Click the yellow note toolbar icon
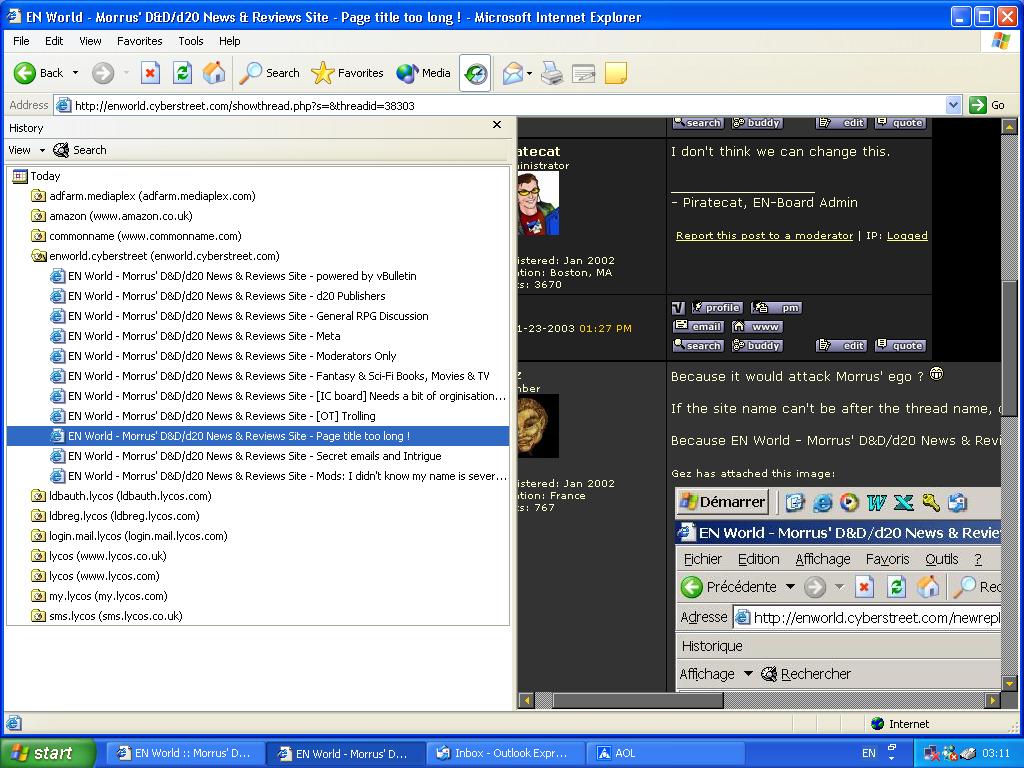Screen dimensions: 1024x768 click(x=616, y=73)
